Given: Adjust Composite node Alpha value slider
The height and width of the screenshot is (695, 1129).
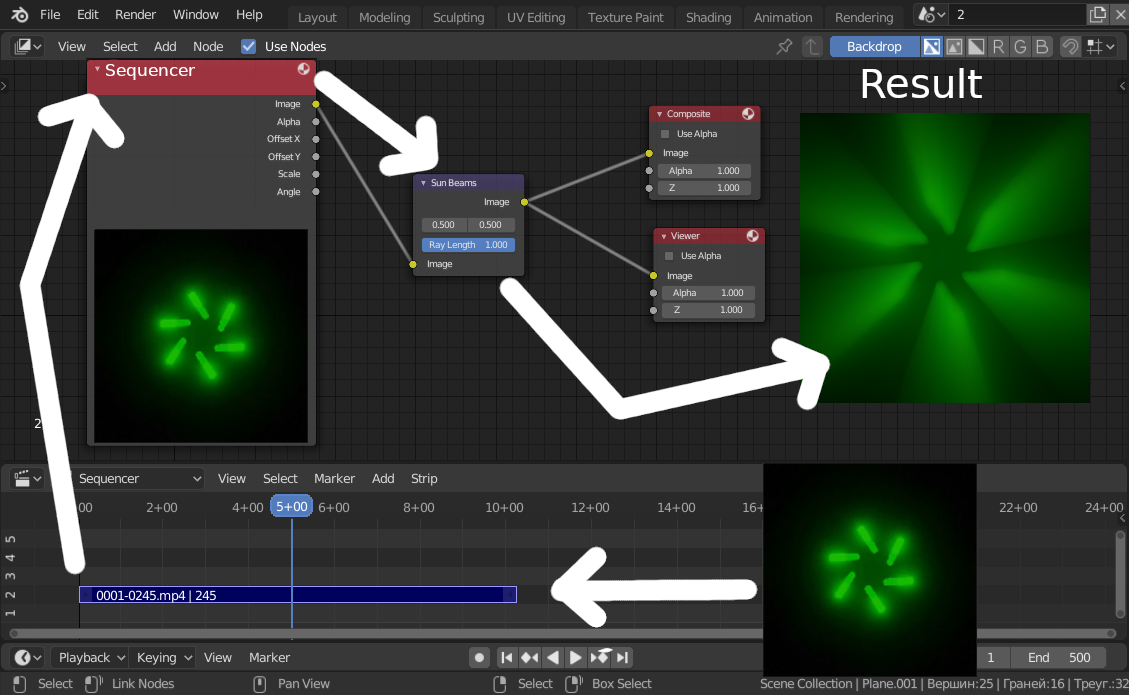Looking at the screenshot, I should point(704,171).
